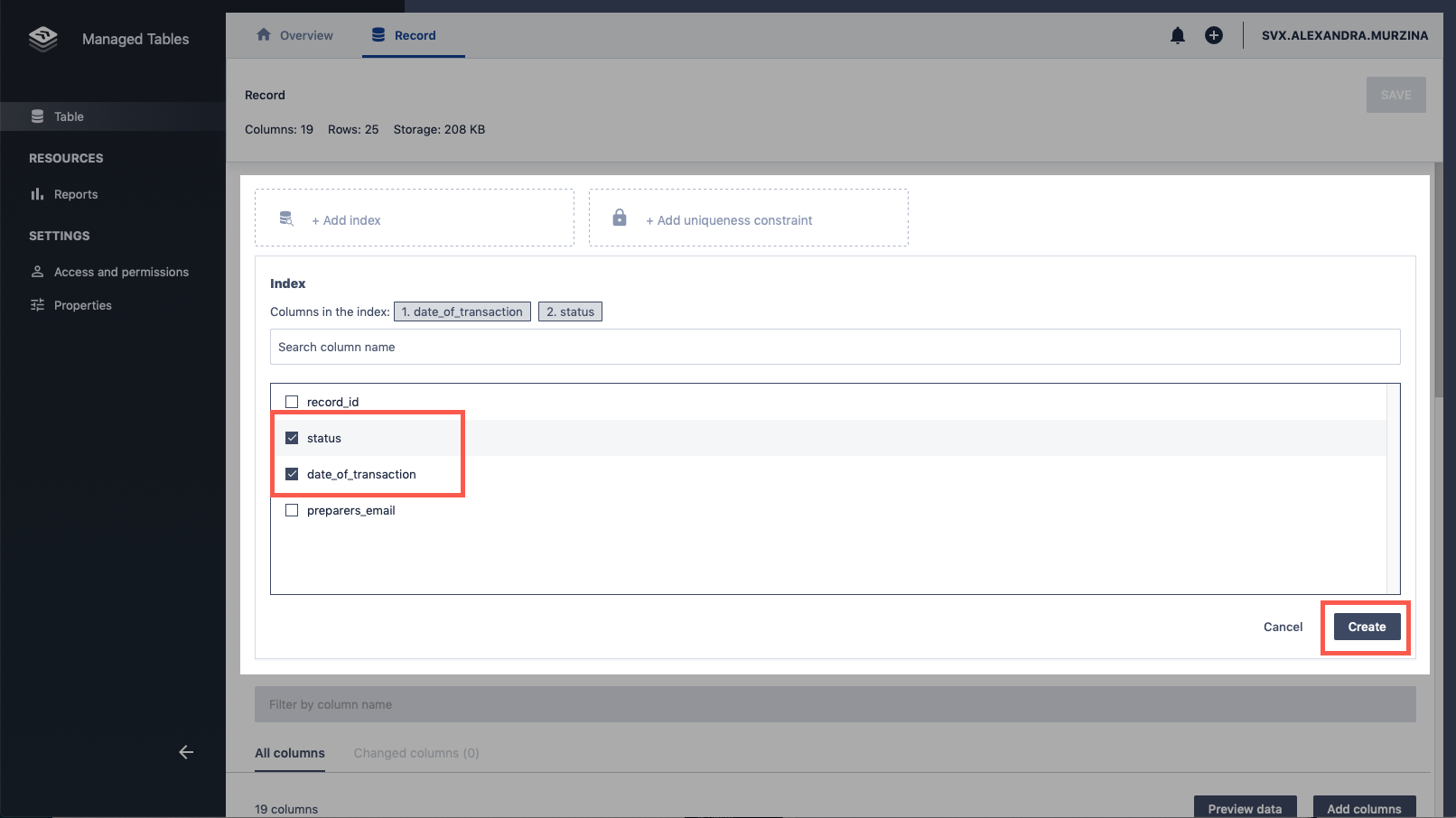Screen dimensions: 1456x818
Task: Check the record_id column checkbox
Action: pyautogui.click(x=292, y=402)
